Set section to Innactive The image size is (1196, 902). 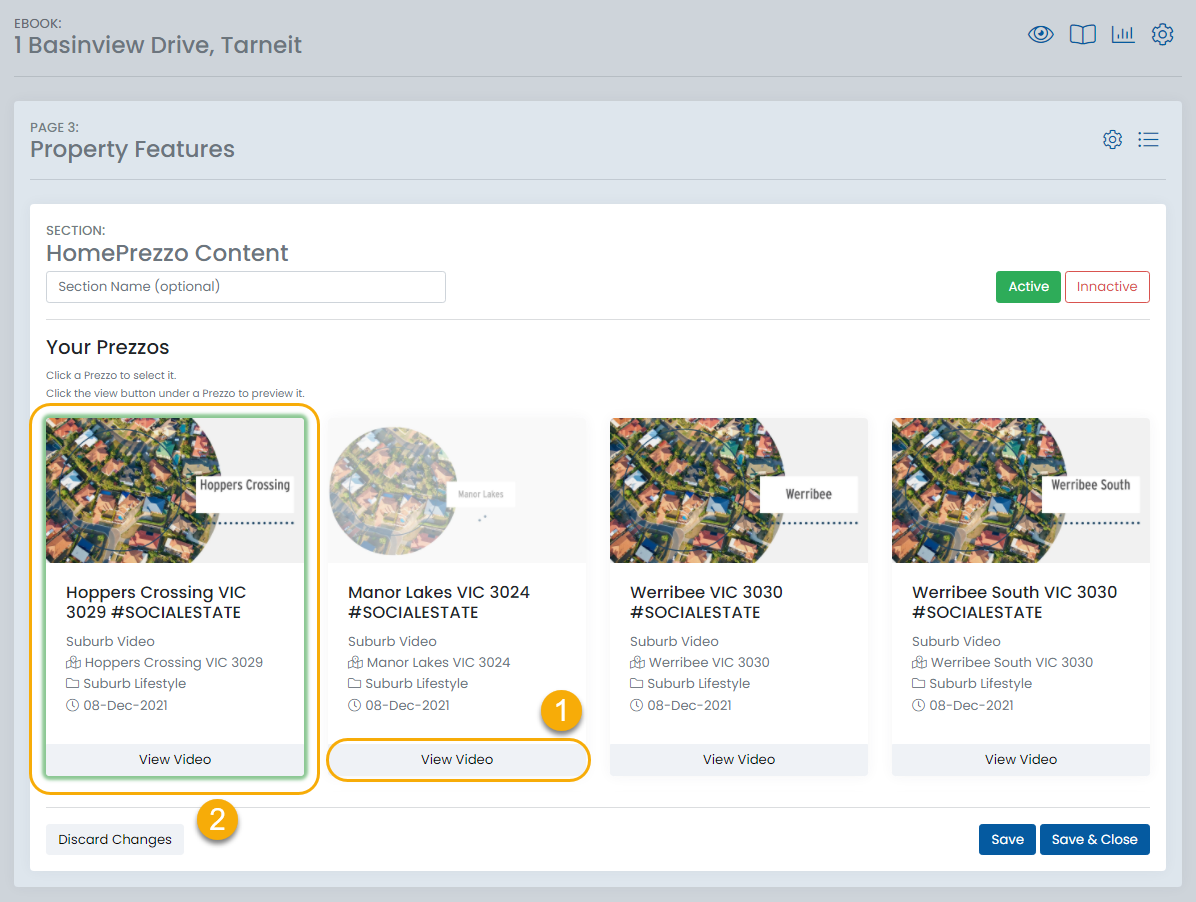pyautogui.click(x=1107, y=287)
